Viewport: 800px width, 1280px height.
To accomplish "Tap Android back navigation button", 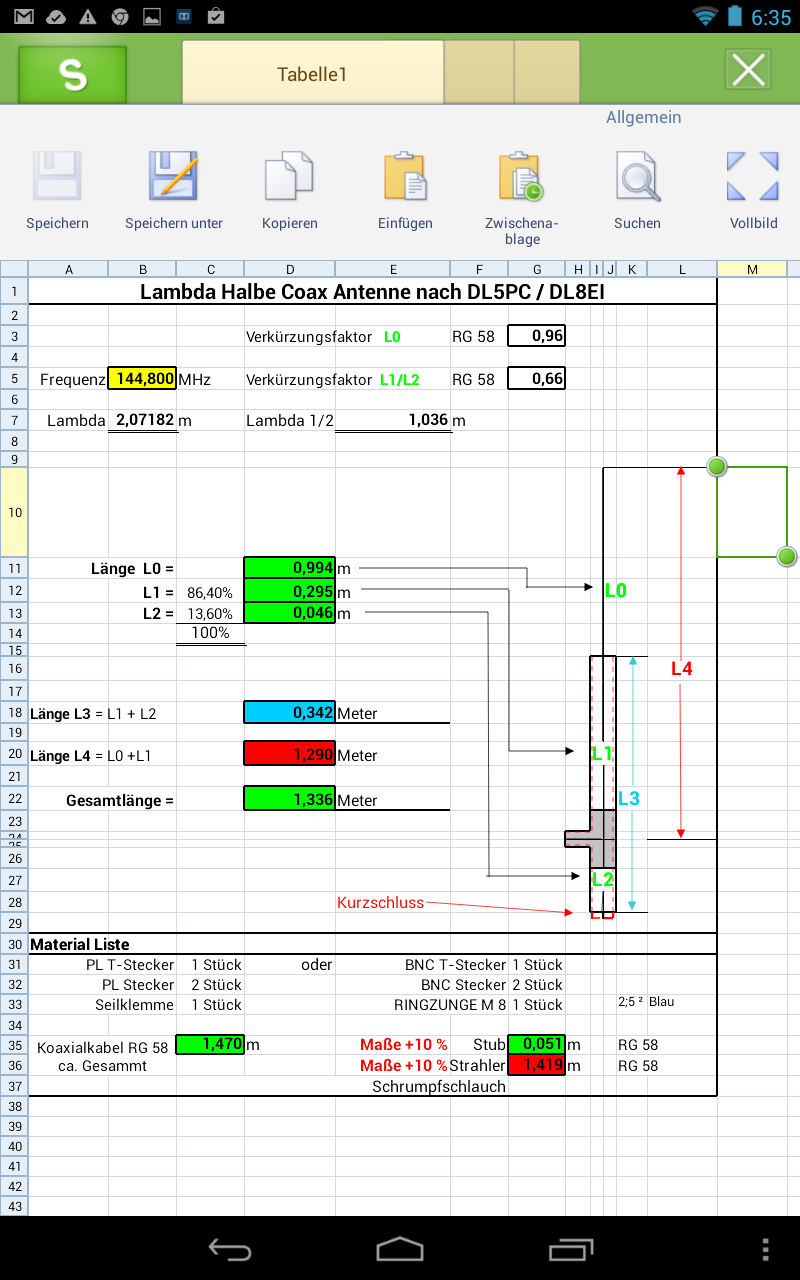I will click(229, 1248).
